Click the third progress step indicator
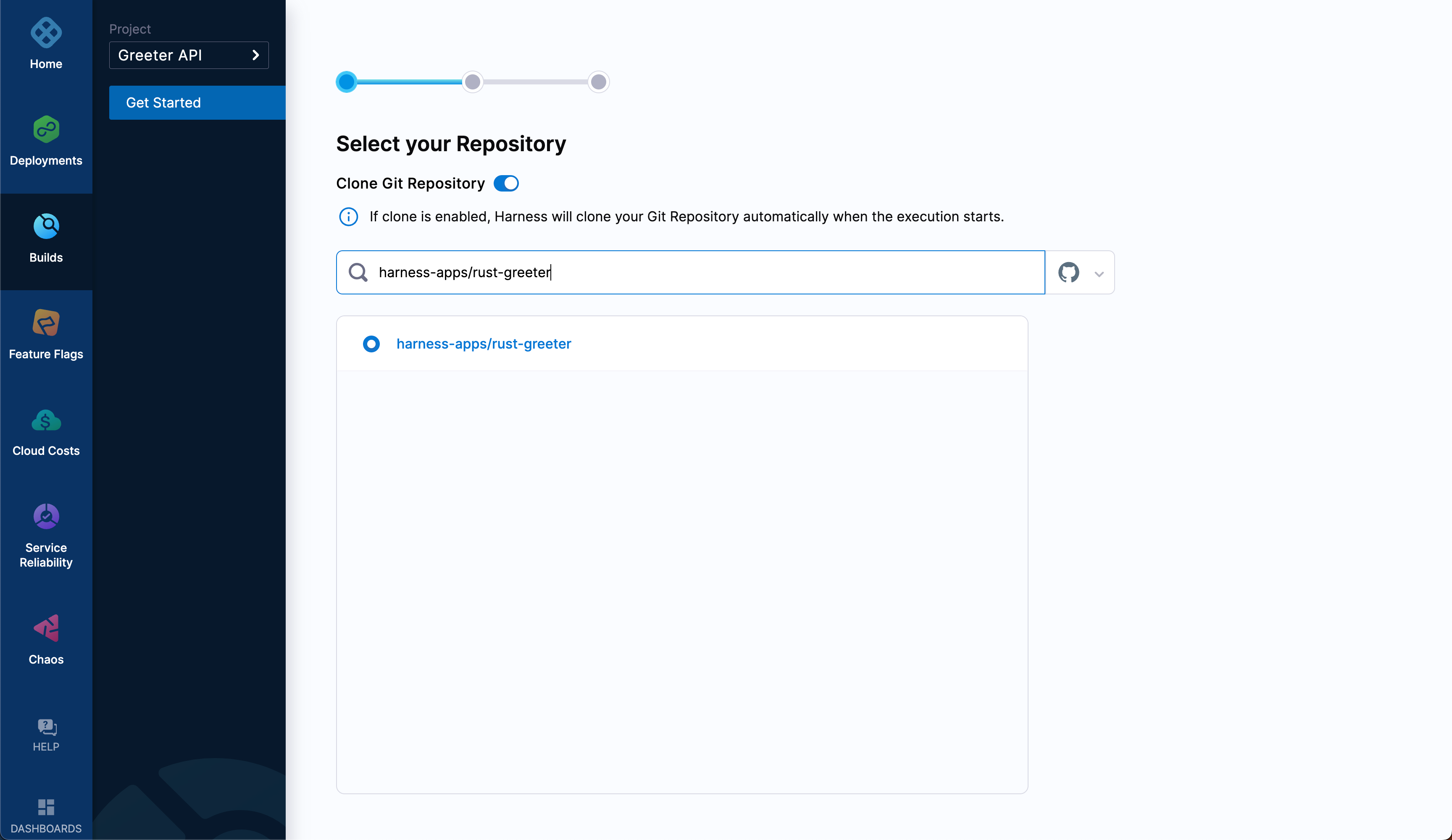Image resolution: width=1452 pixels, height=840 pixels. (598, 82)
